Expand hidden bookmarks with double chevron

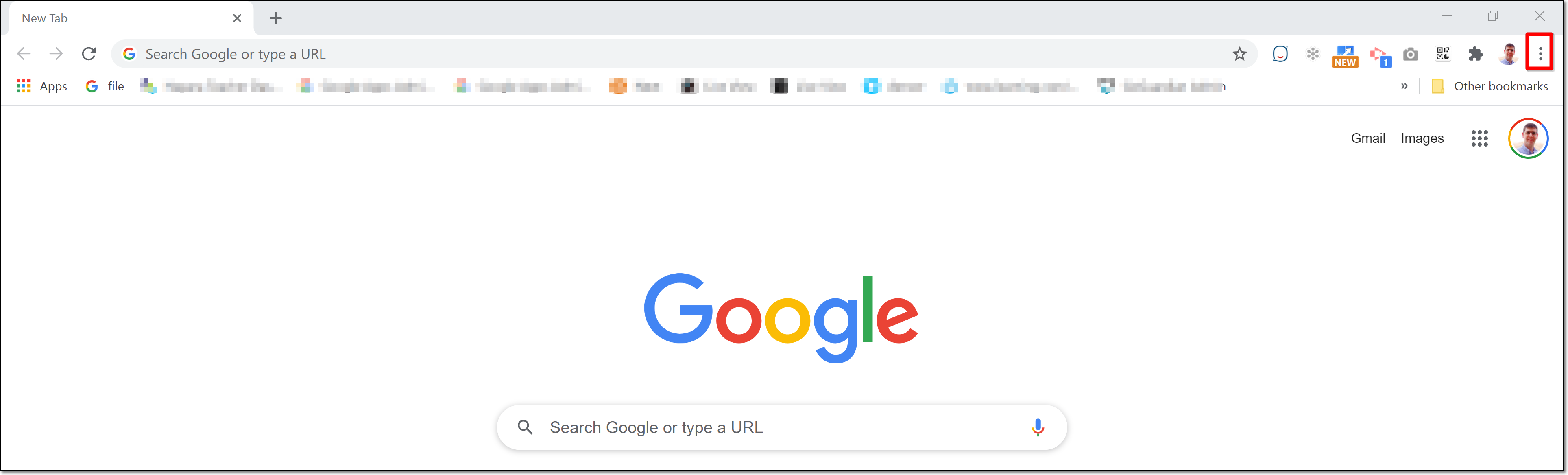(1404, 86)
